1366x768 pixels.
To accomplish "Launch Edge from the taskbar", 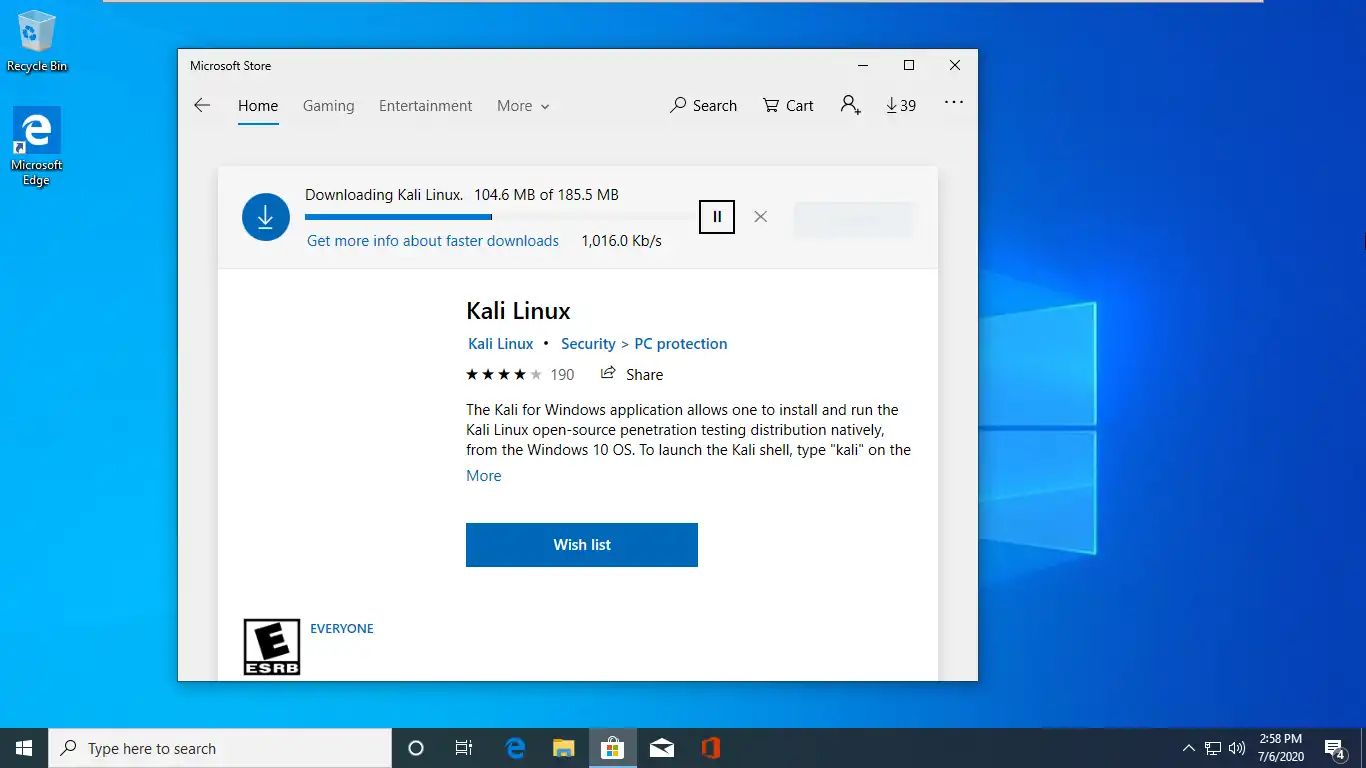I will (x=516, y=748).
